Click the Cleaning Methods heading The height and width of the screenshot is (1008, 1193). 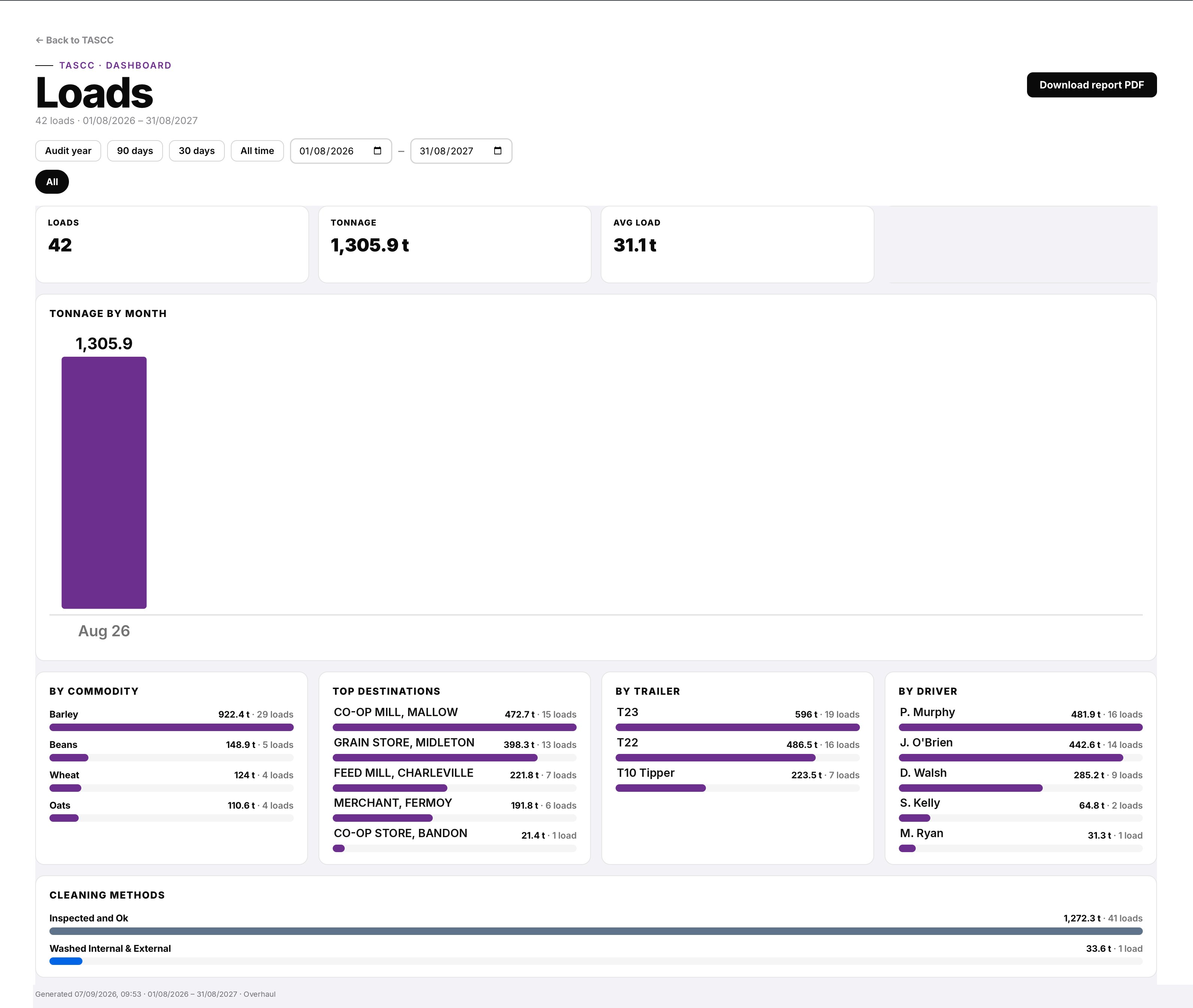click(107, 895)
